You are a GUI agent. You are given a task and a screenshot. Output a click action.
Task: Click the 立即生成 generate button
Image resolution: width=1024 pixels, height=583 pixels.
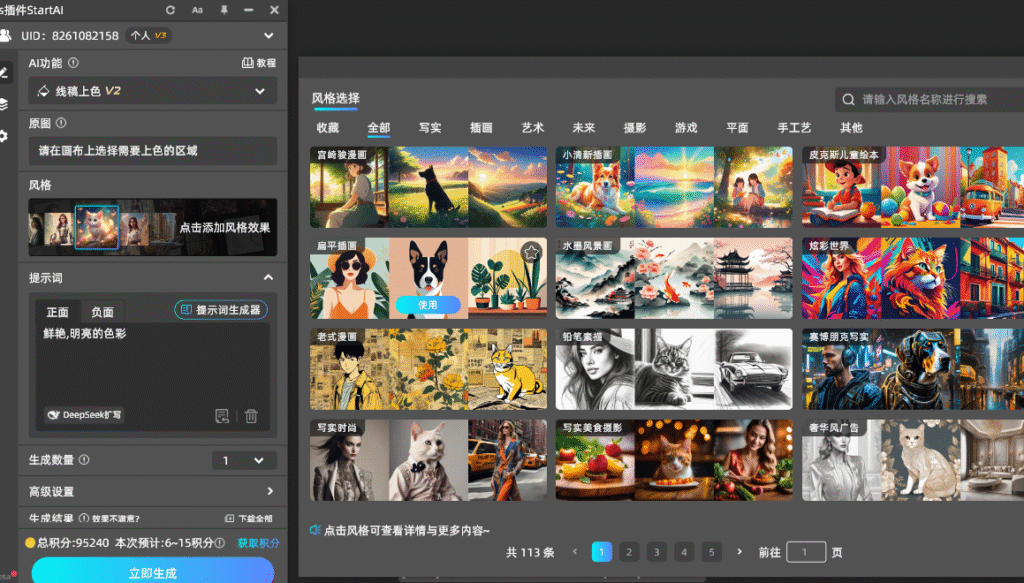[152, 572]
